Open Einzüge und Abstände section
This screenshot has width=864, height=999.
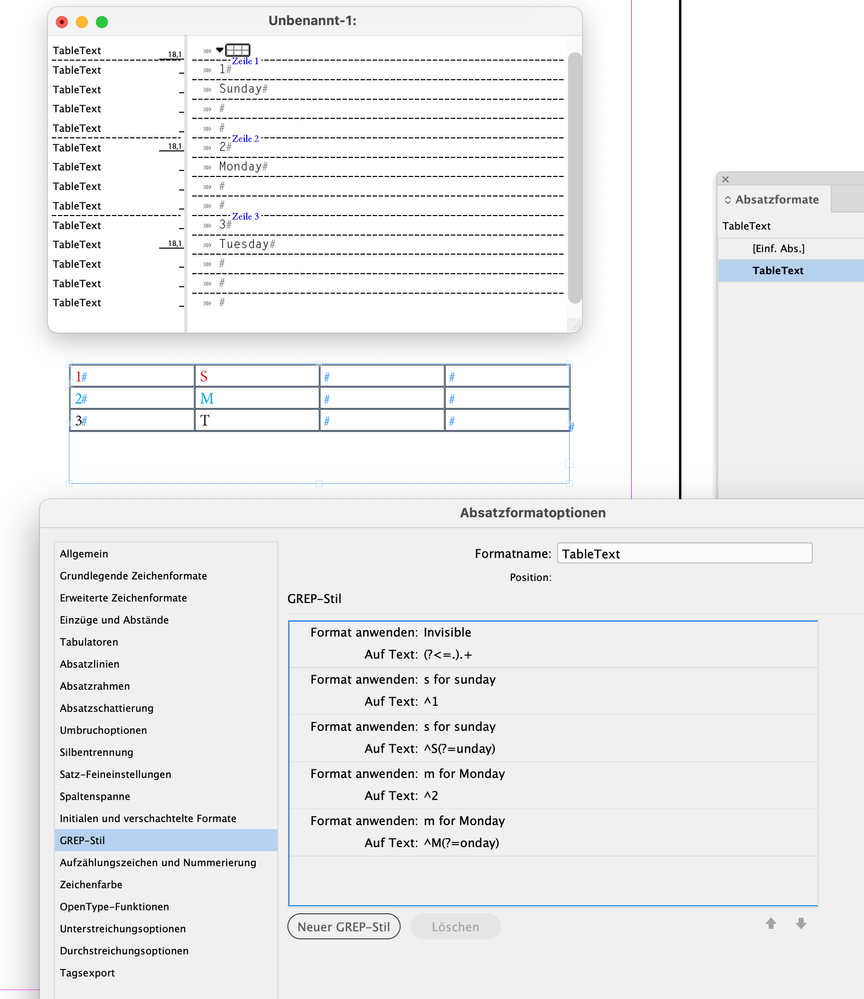coord(166,620)
